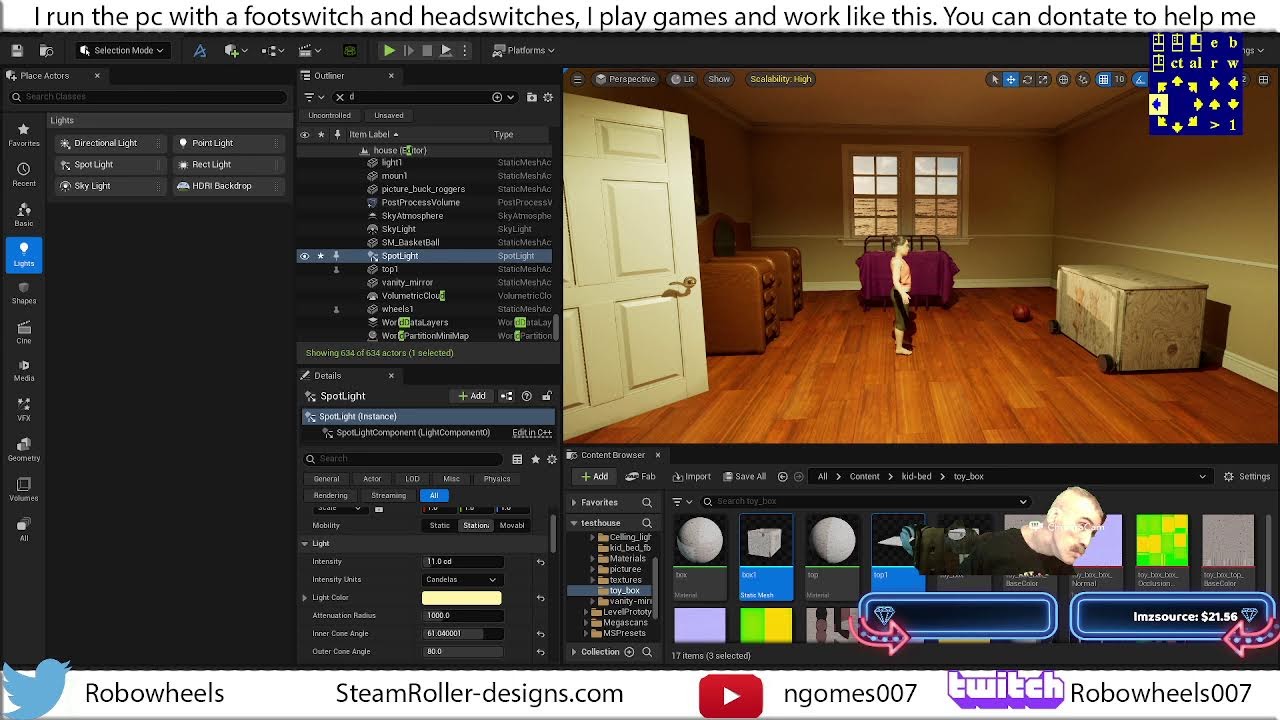
Task: Click the Save All button
Action: [x=744, y=476]
